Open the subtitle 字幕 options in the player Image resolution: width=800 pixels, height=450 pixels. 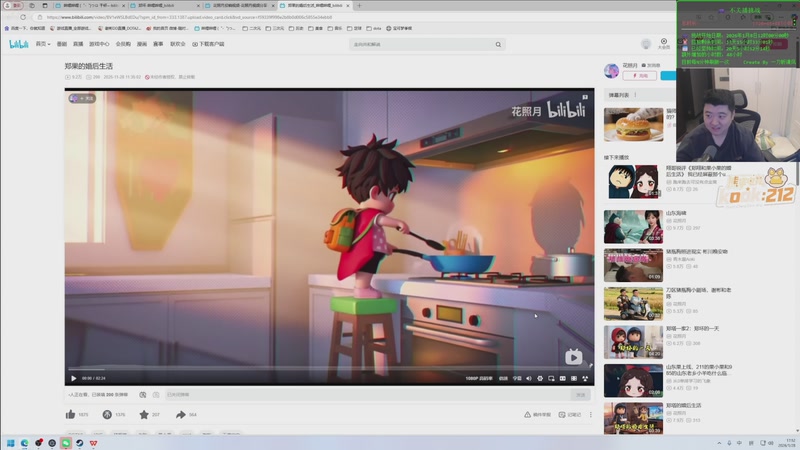point(517,379)
